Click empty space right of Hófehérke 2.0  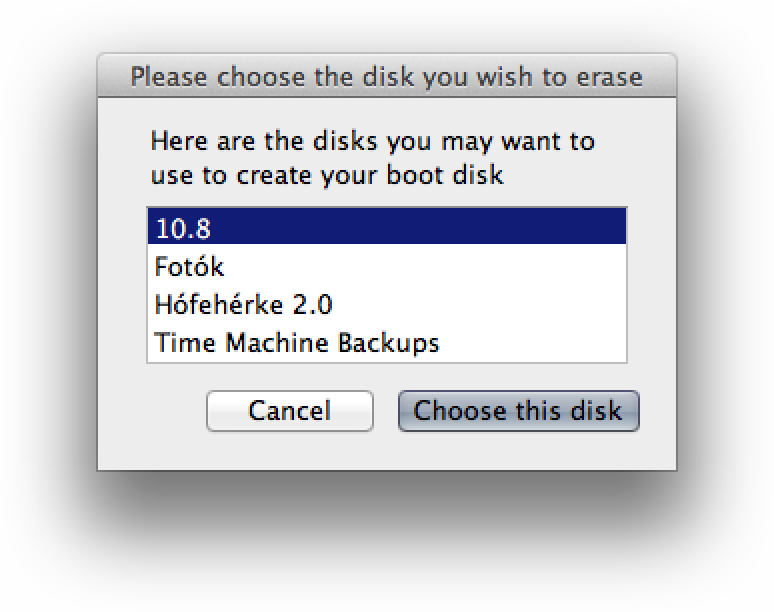pos(479,305)
